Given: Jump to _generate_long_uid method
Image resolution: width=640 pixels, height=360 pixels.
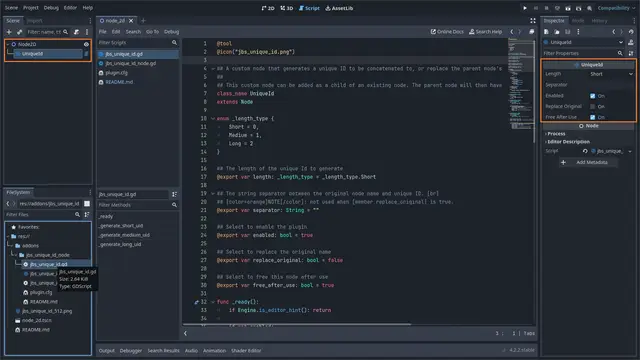Looking at the screenshot, I should point(120,244).
